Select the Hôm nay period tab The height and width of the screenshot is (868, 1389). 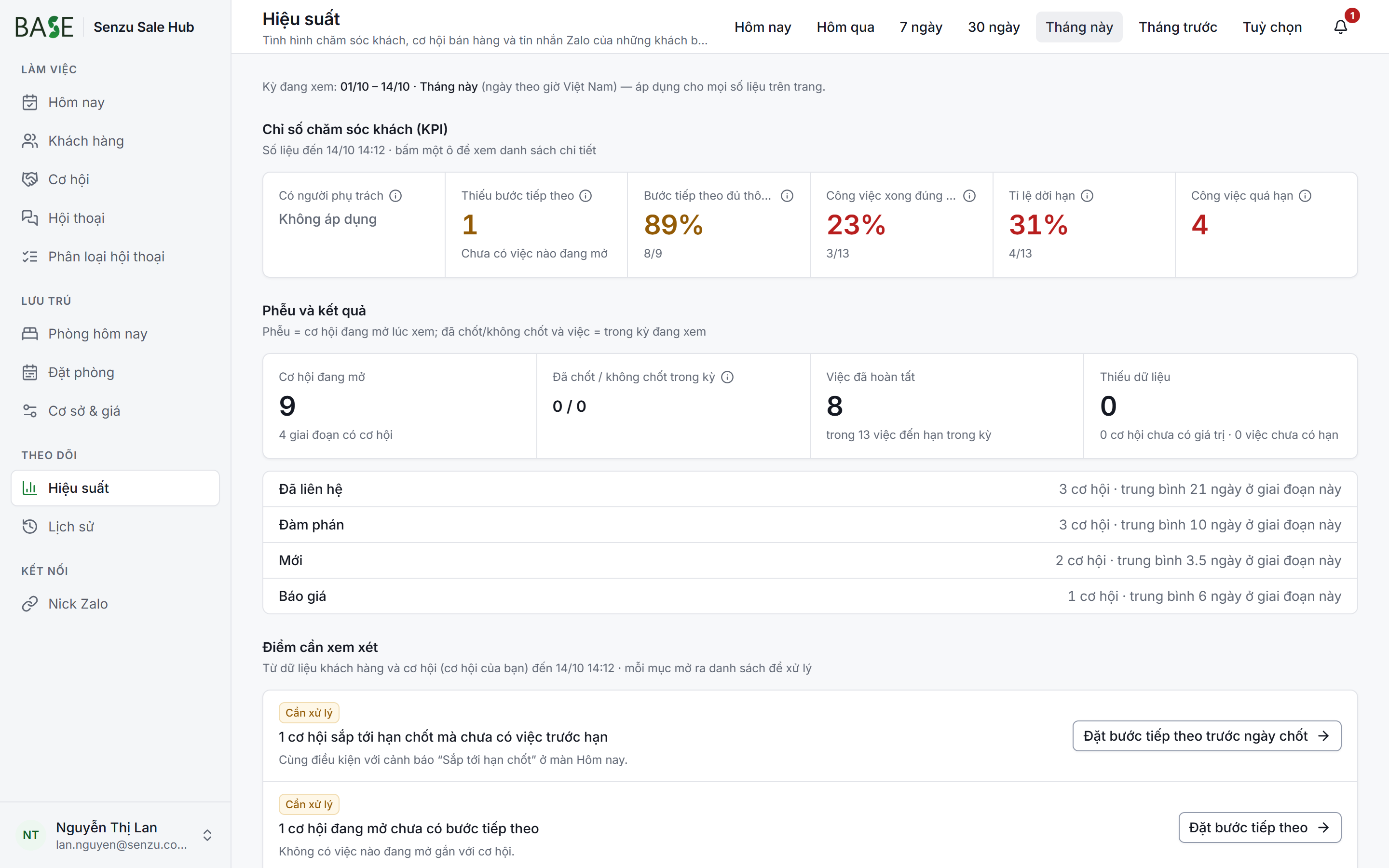pos(763,27)
